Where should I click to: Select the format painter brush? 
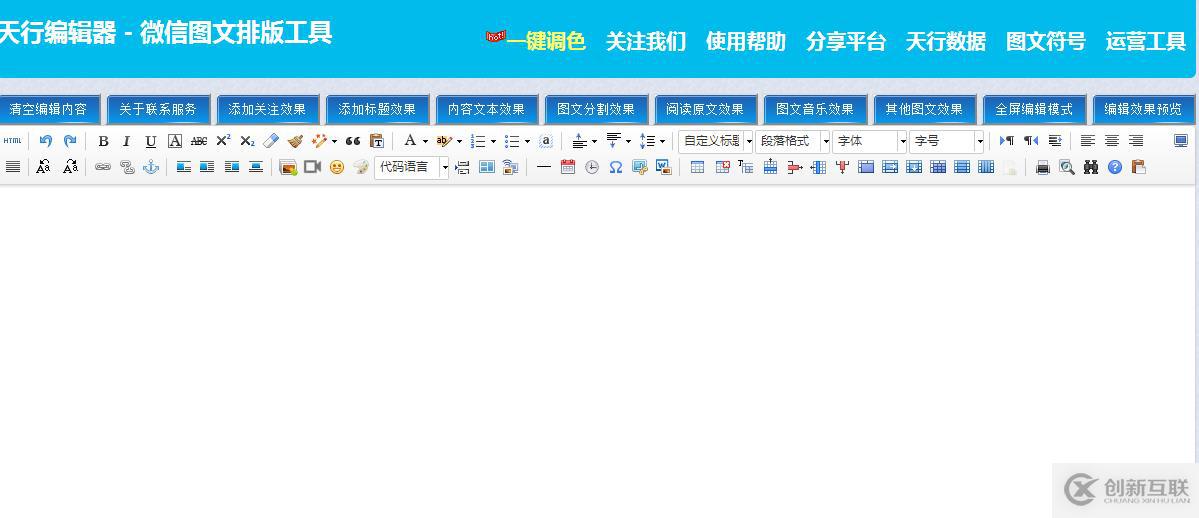point(295,141)
